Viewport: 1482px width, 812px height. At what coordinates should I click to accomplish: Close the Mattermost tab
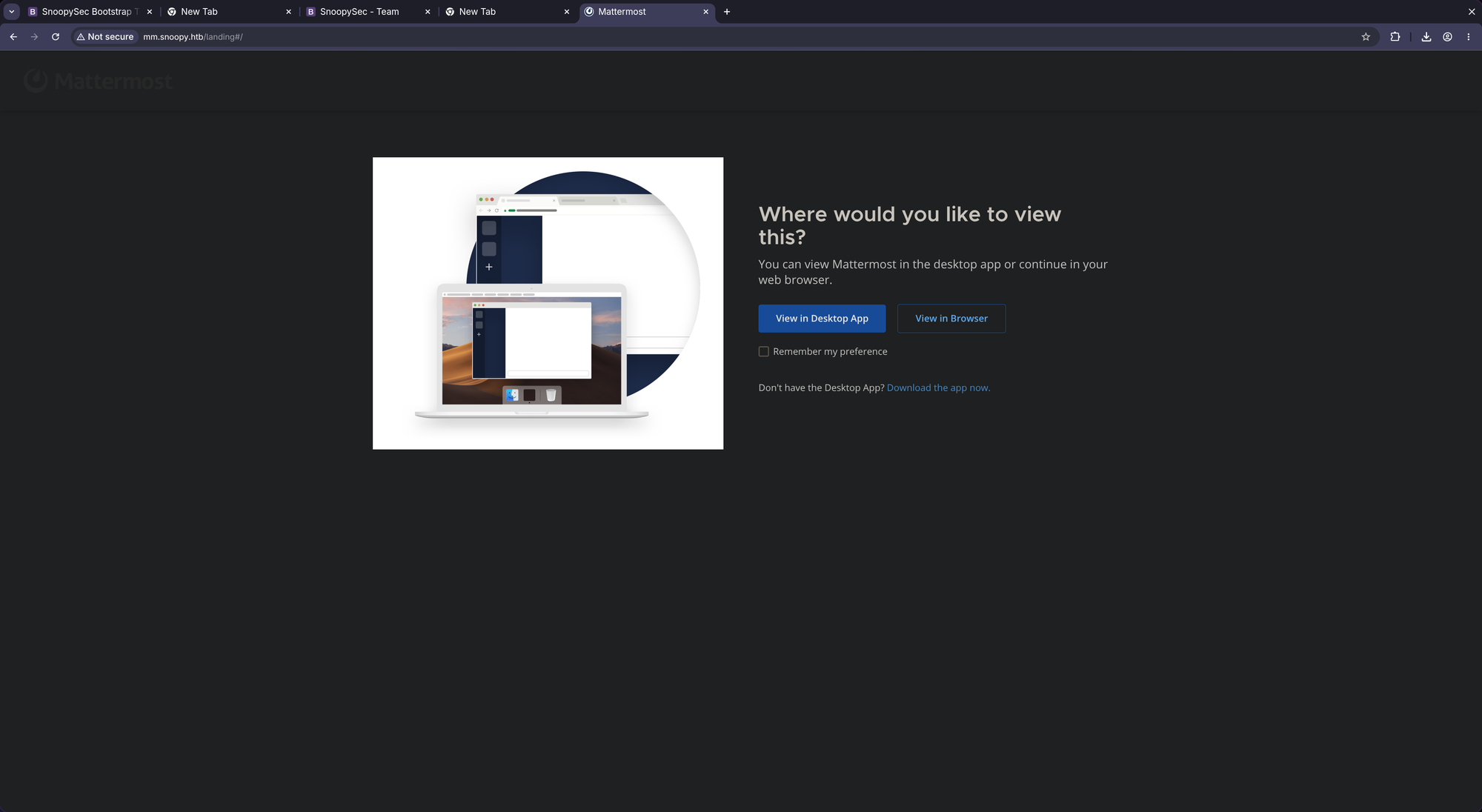[x=705, y=12]
